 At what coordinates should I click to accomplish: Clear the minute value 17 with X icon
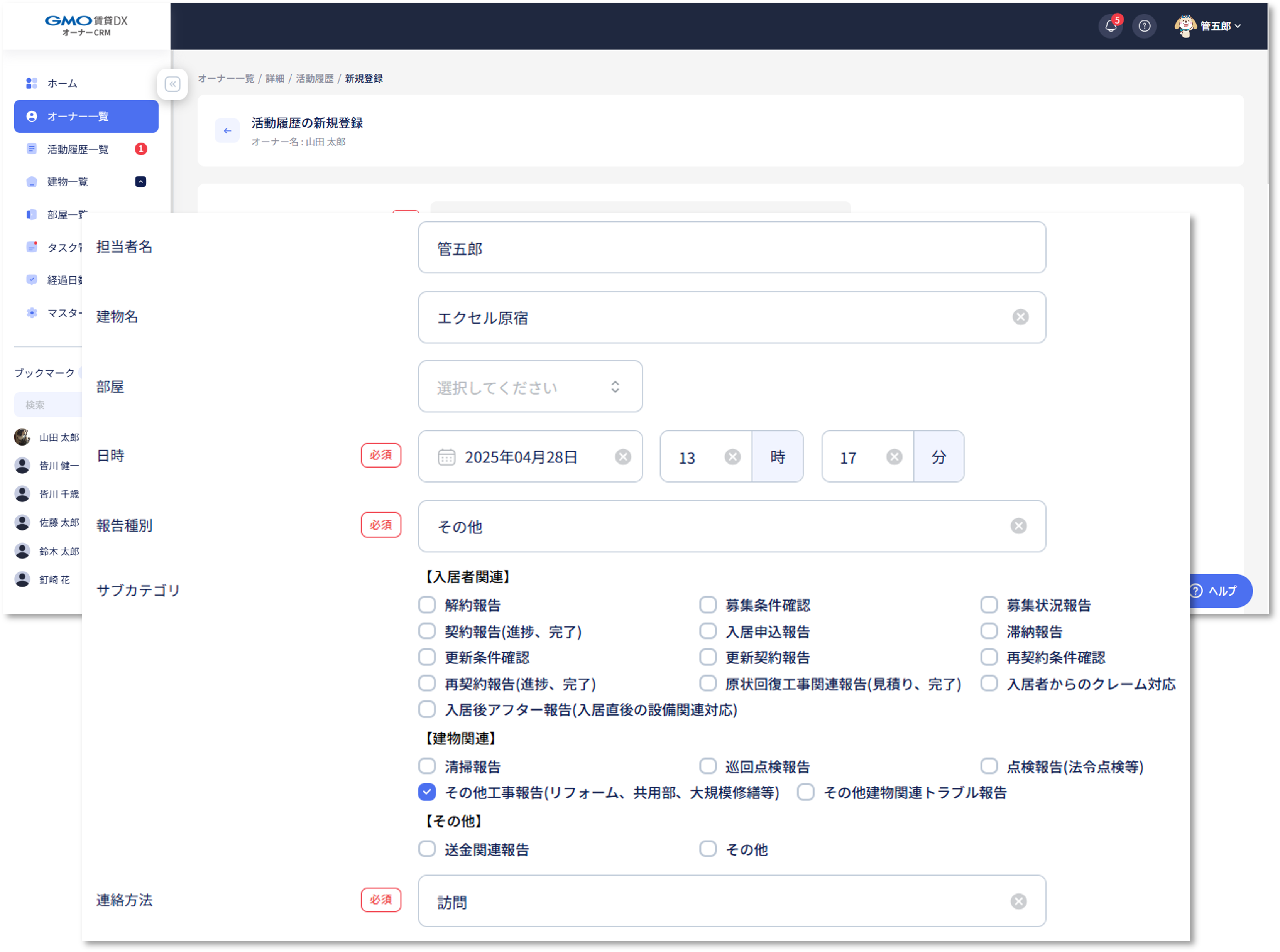pyautogui.click(x=895, y=457)
